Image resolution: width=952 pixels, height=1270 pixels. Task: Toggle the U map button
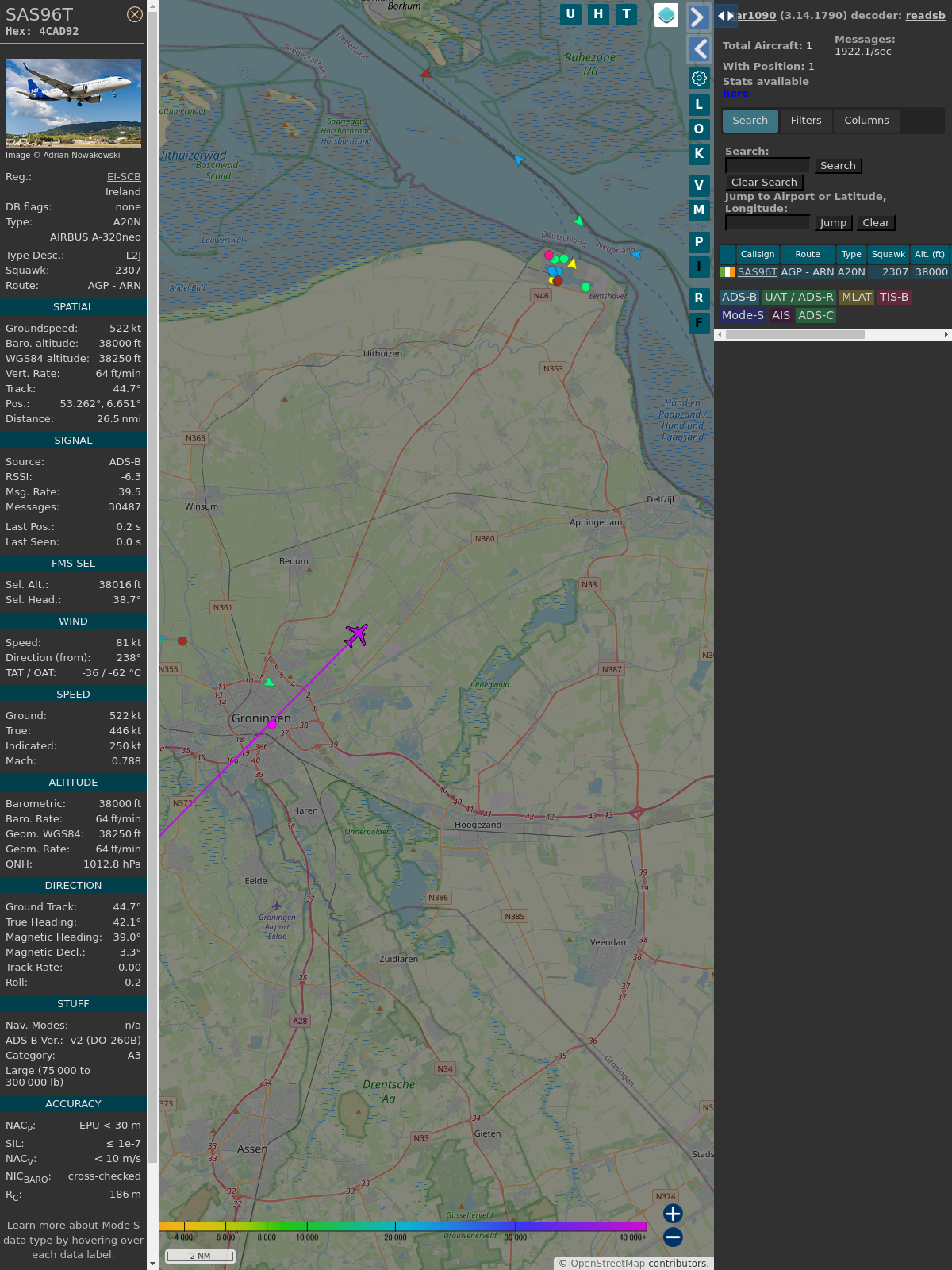tap(570, 14)
